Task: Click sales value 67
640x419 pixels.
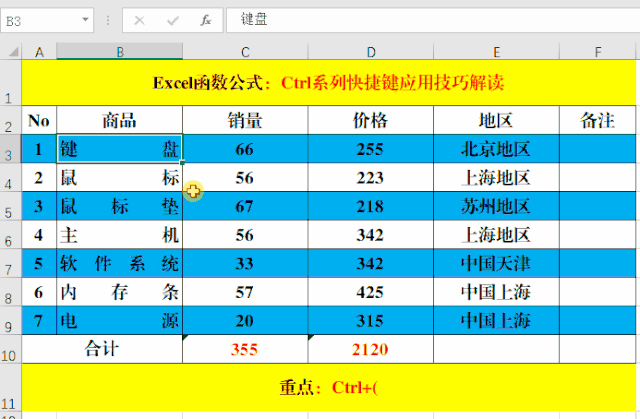Action: (245, 206)
